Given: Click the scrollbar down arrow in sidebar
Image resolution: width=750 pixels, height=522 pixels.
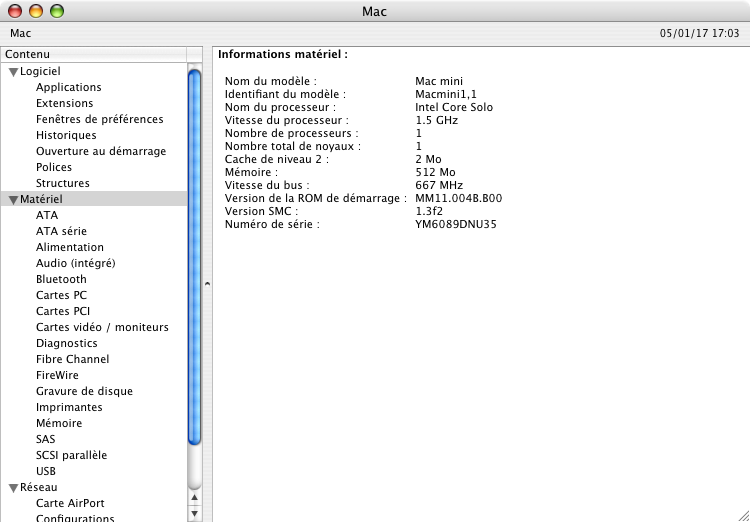Looking at the screenshot, I should tap(195, 514).
